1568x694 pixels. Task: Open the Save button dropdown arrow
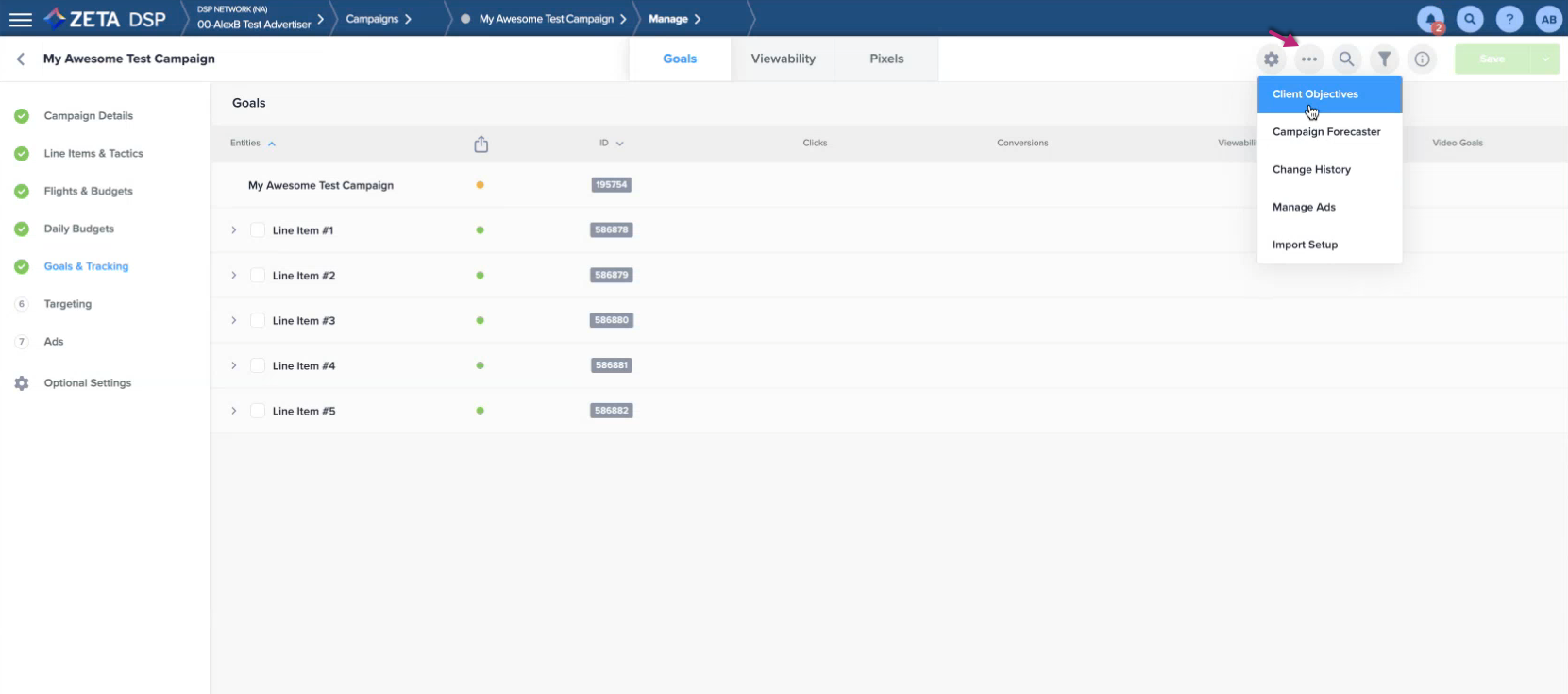point(1545,59)
